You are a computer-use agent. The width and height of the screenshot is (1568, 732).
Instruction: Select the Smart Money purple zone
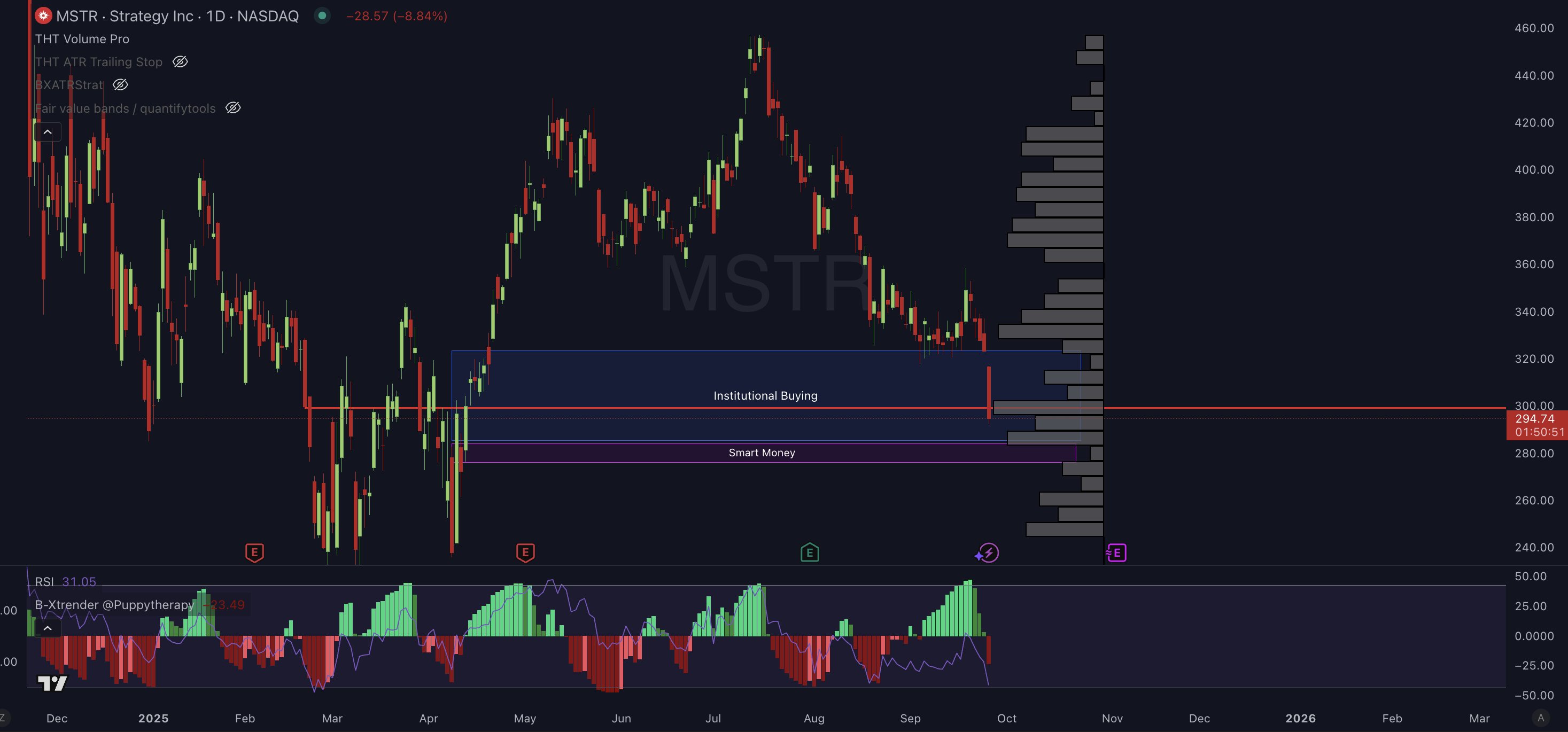point(762,453)
